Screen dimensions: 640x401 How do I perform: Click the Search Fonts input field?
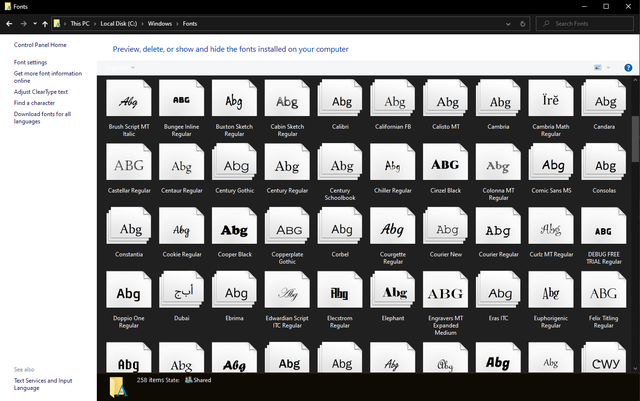584,24
